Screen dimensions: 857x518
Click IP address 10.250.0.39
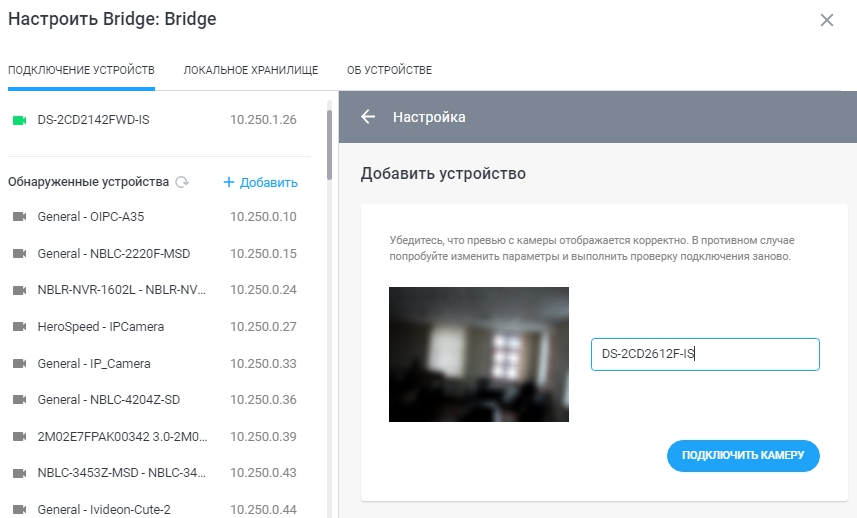[x=263, y=437]
